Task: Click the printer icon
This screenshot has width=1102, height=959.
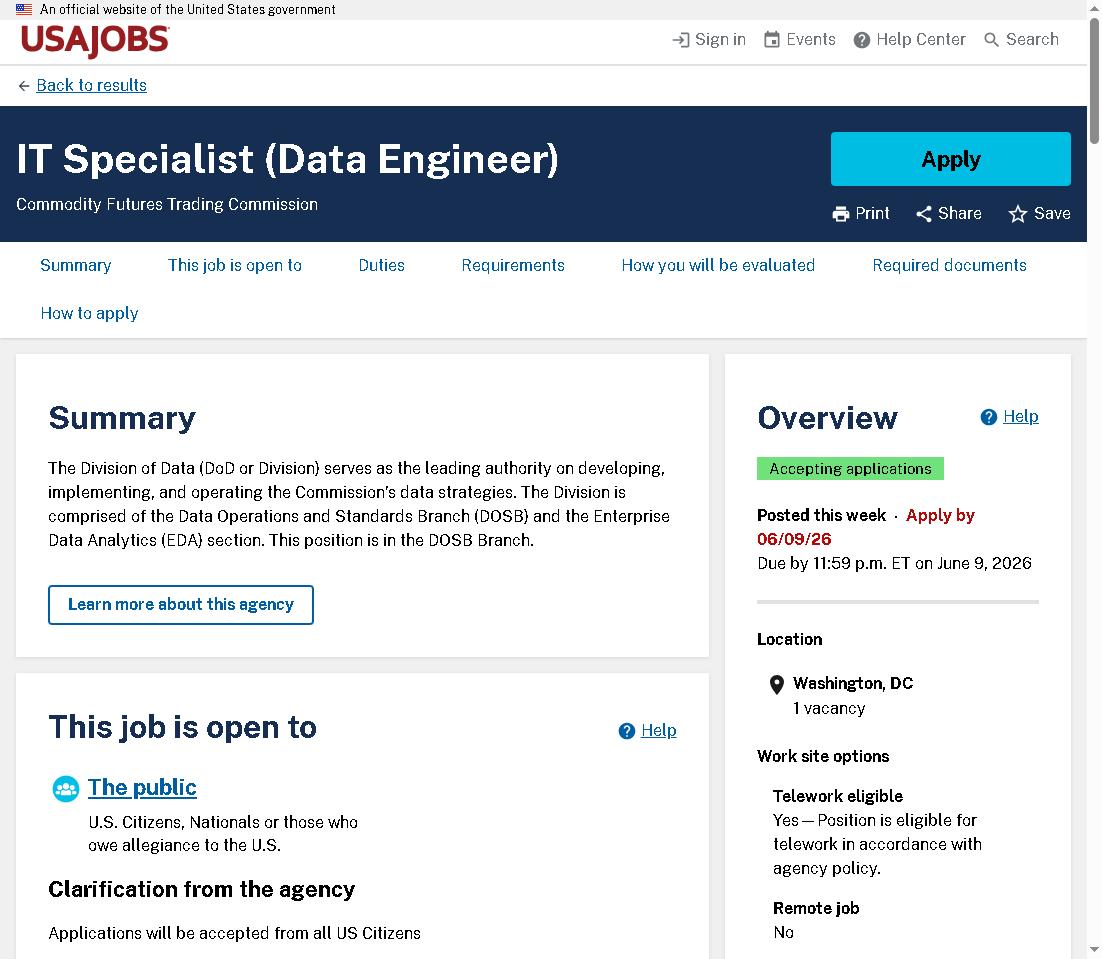Action: 841,214
